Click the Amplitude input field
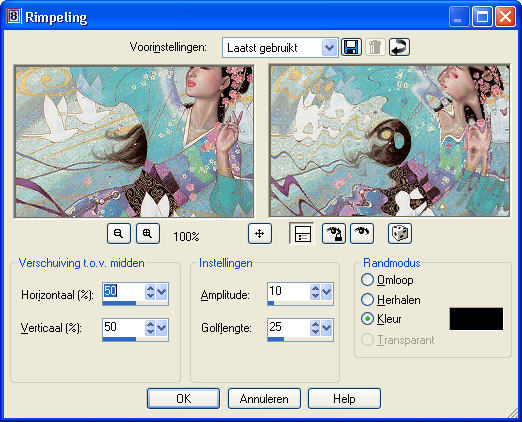Screen dimensions: 522x422 tap(289, 292)
